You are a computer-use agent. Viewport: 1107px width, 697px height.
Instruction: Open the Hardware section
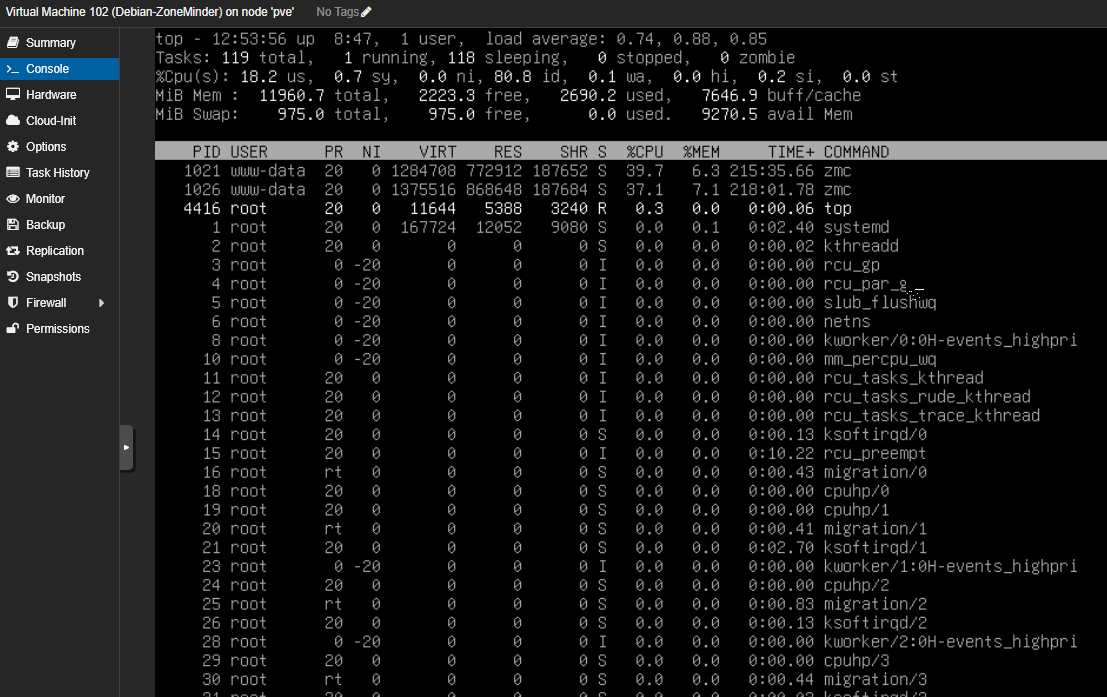tap(59, 95)
